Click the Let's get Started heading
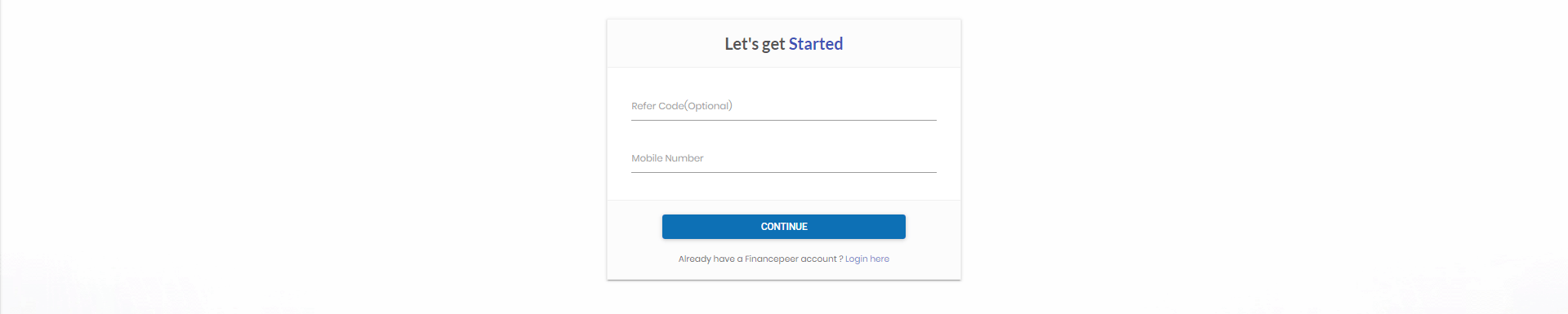Screen dimensions: 1568x314 [783, 44]
